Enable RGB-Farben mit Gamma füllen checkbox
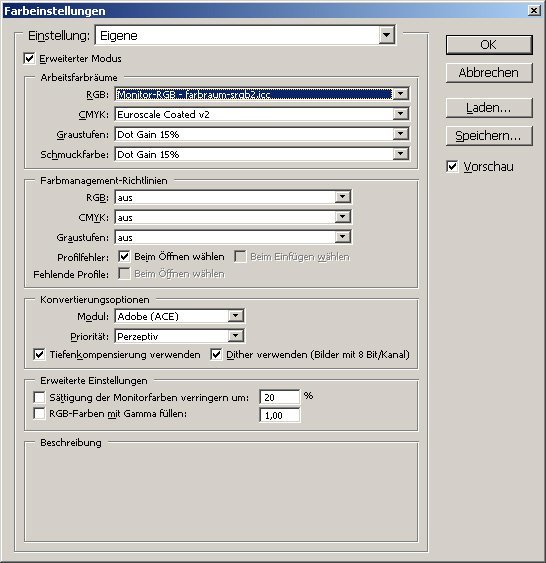 click(39, 413)
